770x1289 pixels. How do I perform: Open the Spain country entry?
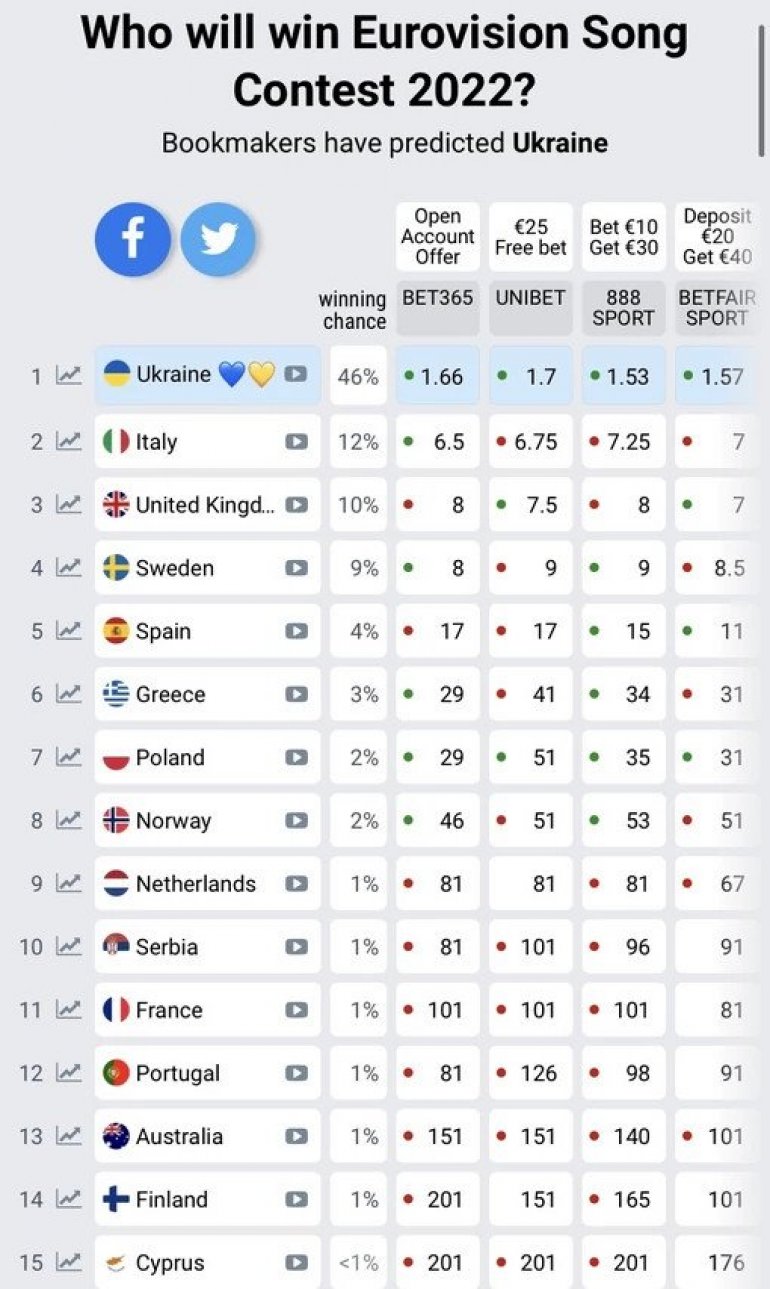pyautogui.click(x=207, y=631)
